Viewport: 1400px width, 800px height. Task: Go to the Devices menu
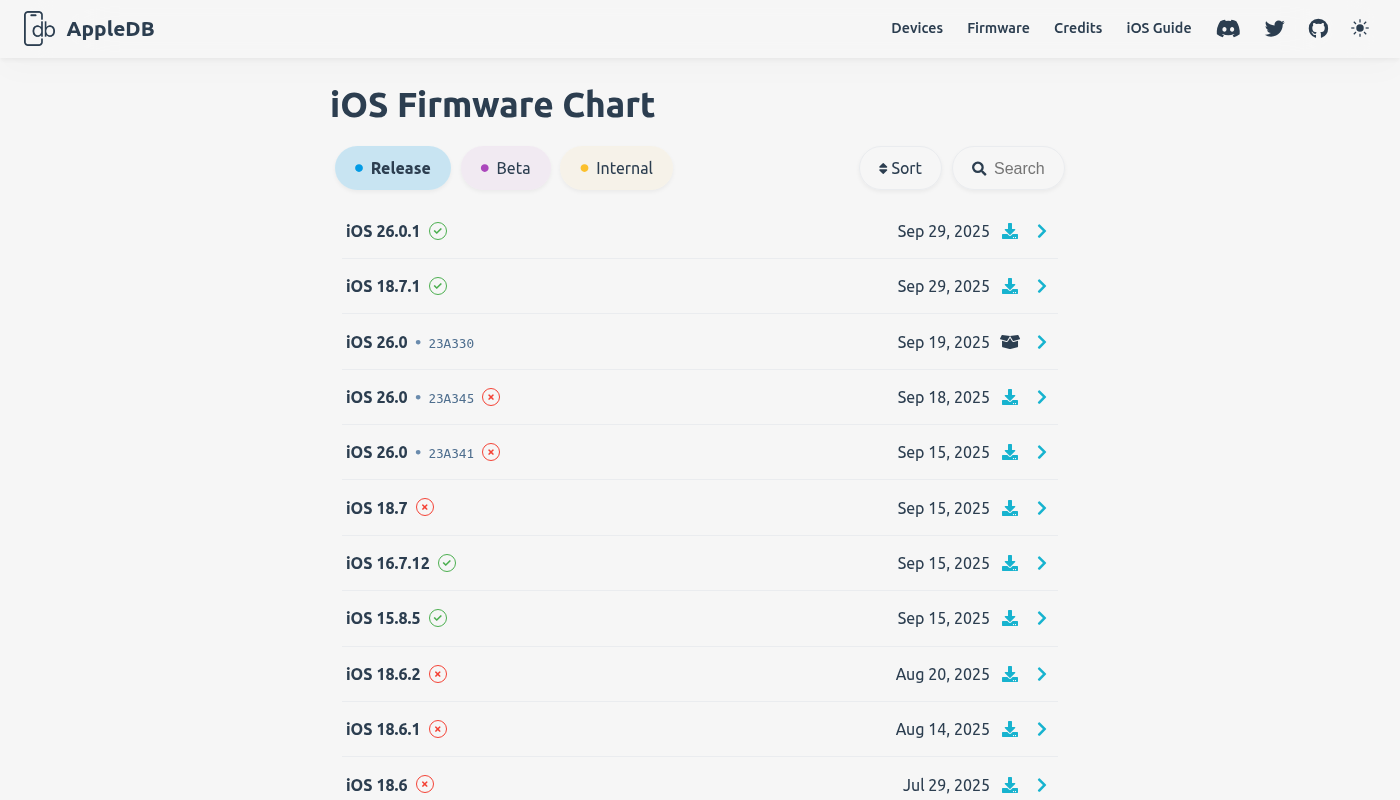(x=917, y=29)
